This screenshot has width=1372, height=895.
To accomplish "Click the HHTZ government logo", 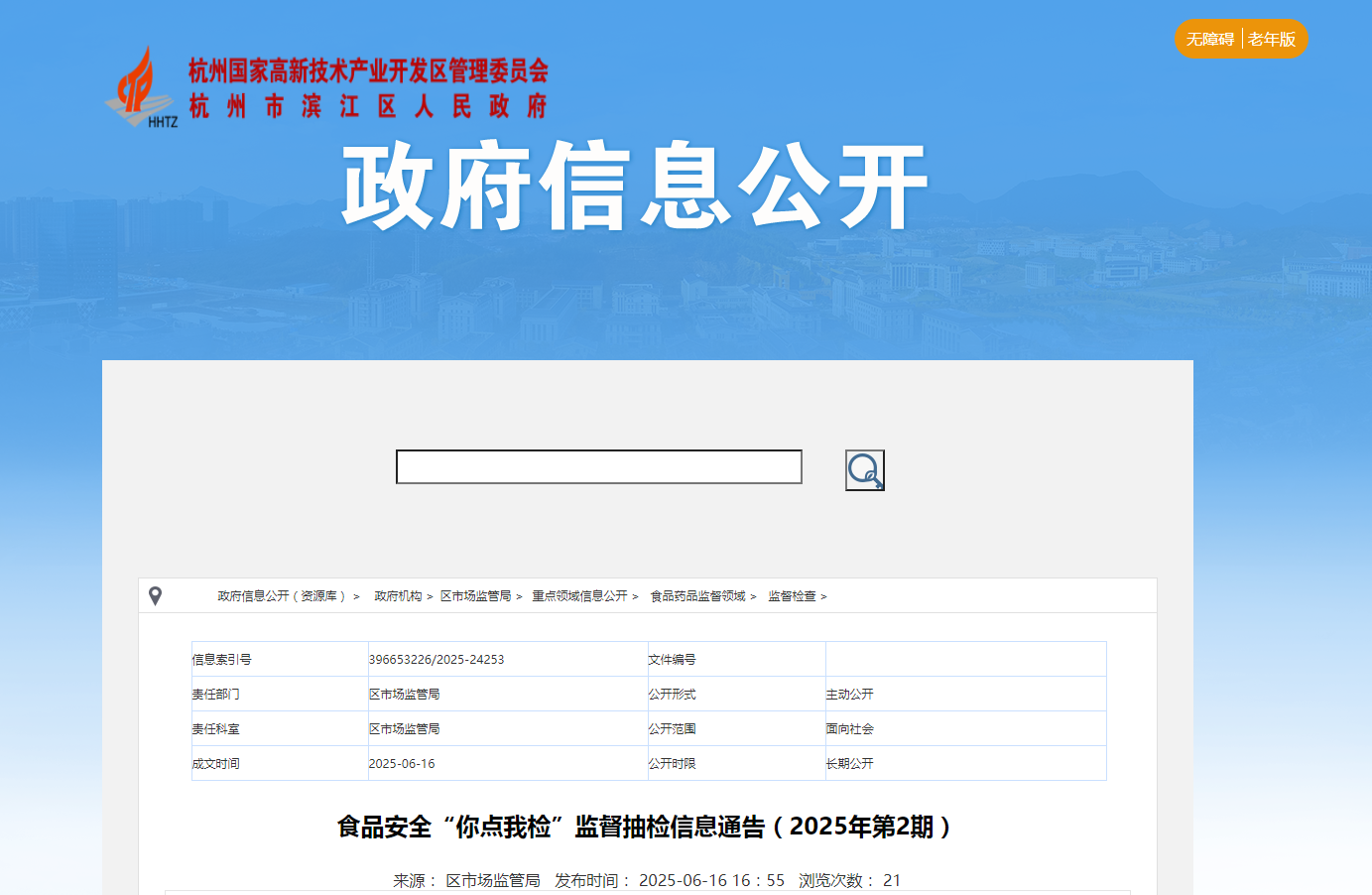I will [142, 87].
